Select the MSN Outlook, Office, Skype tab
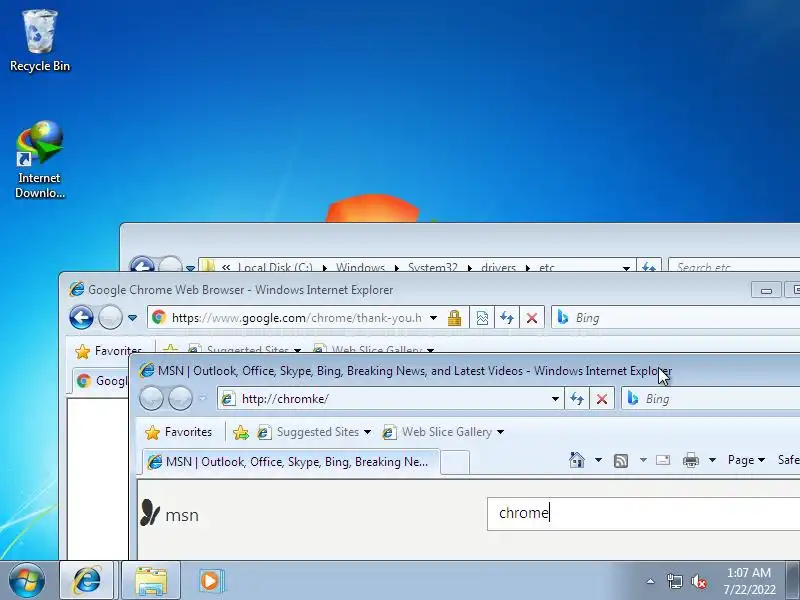Screen dimensions: 800x600 (x=290, y=462)
